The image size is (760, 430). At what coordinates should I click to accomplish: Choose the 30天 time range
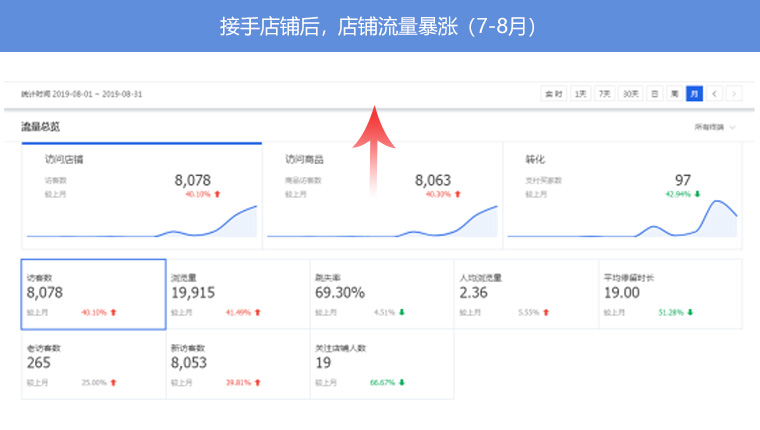630,94
